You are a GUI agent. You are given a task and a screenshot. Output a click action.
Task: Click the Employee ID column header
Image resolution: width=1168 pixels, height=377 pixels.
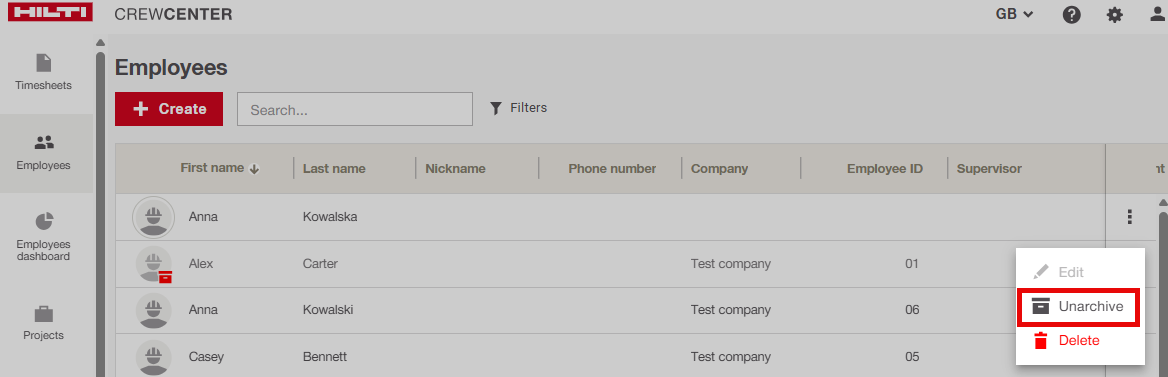(x=884, y=168)
